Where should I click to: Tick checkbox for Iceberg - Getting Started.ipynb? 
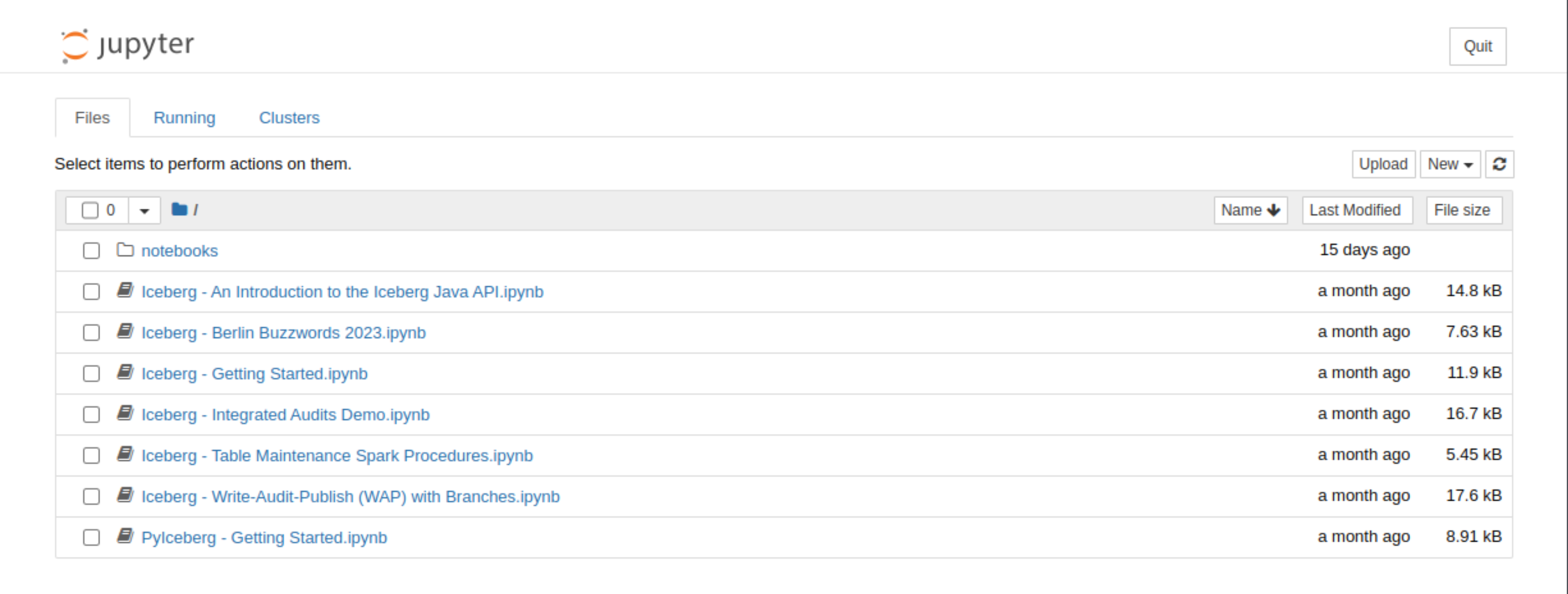click(92, 373)
